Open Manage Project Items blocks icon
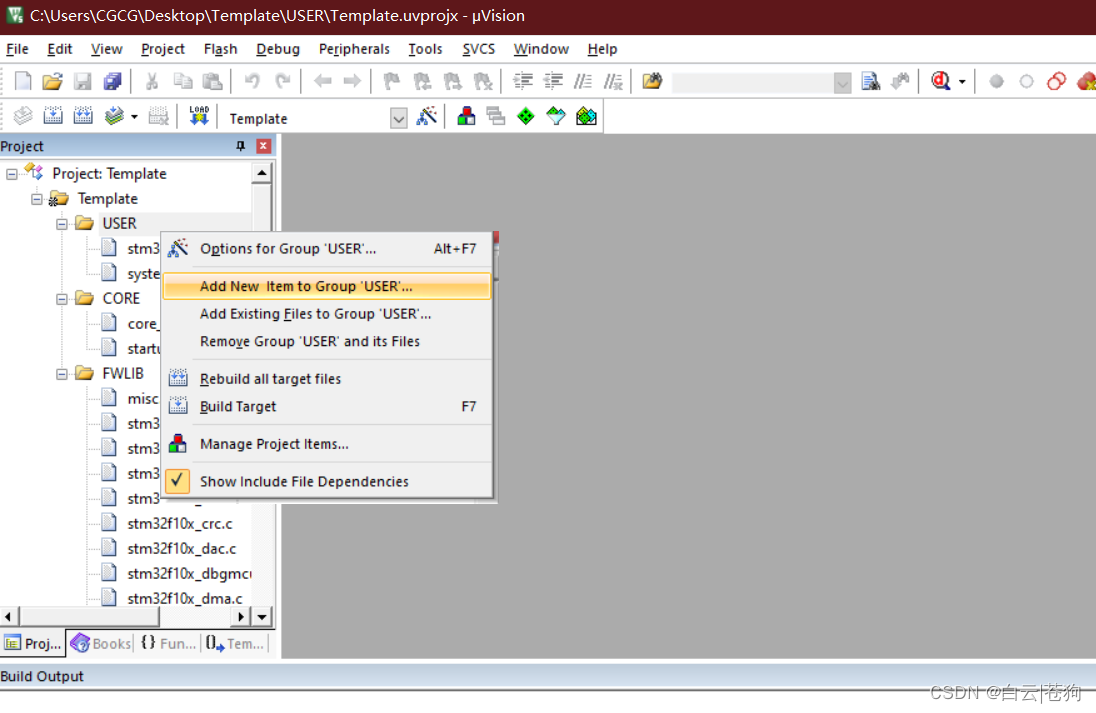This screenshot has height=713, width=1096. click(466, 116)
